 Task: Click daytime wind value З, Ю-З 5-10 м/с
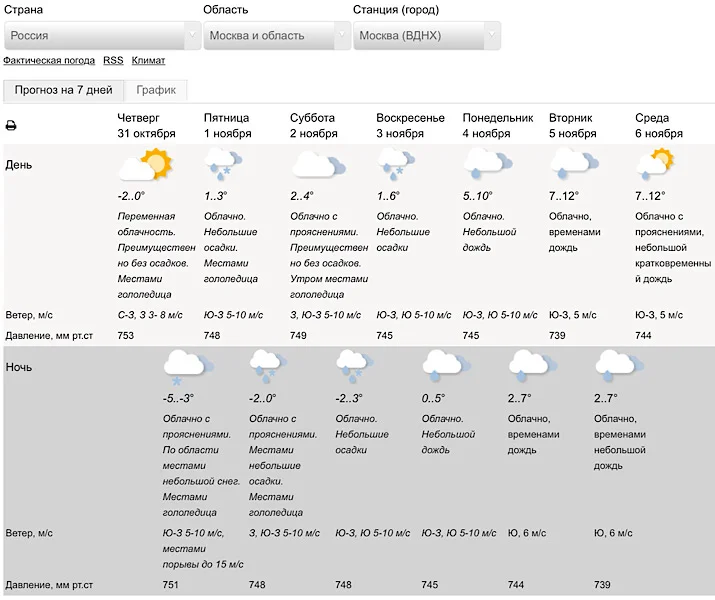point(326,315)
